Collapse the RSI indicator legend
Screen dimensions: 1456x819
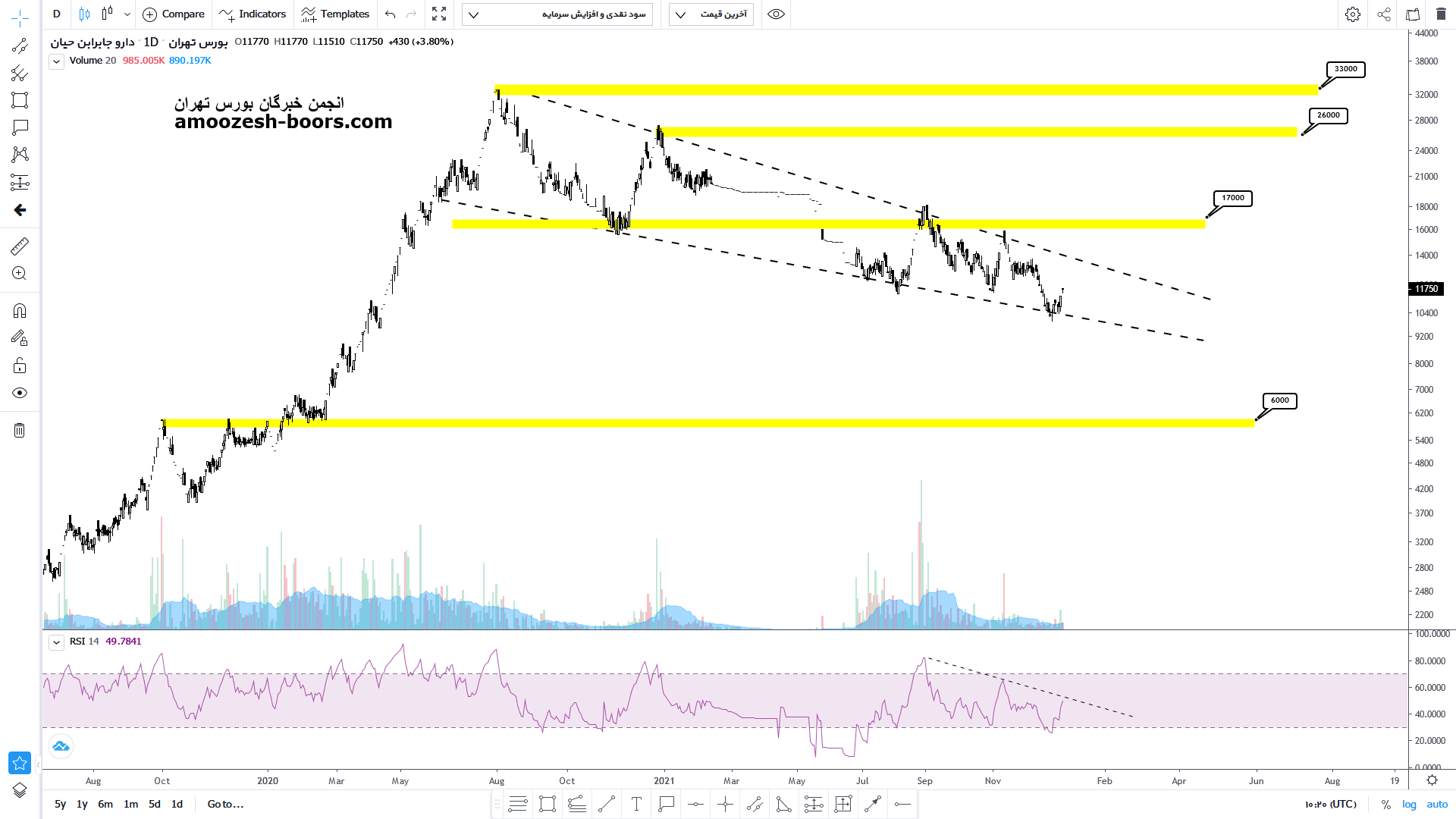57,642
